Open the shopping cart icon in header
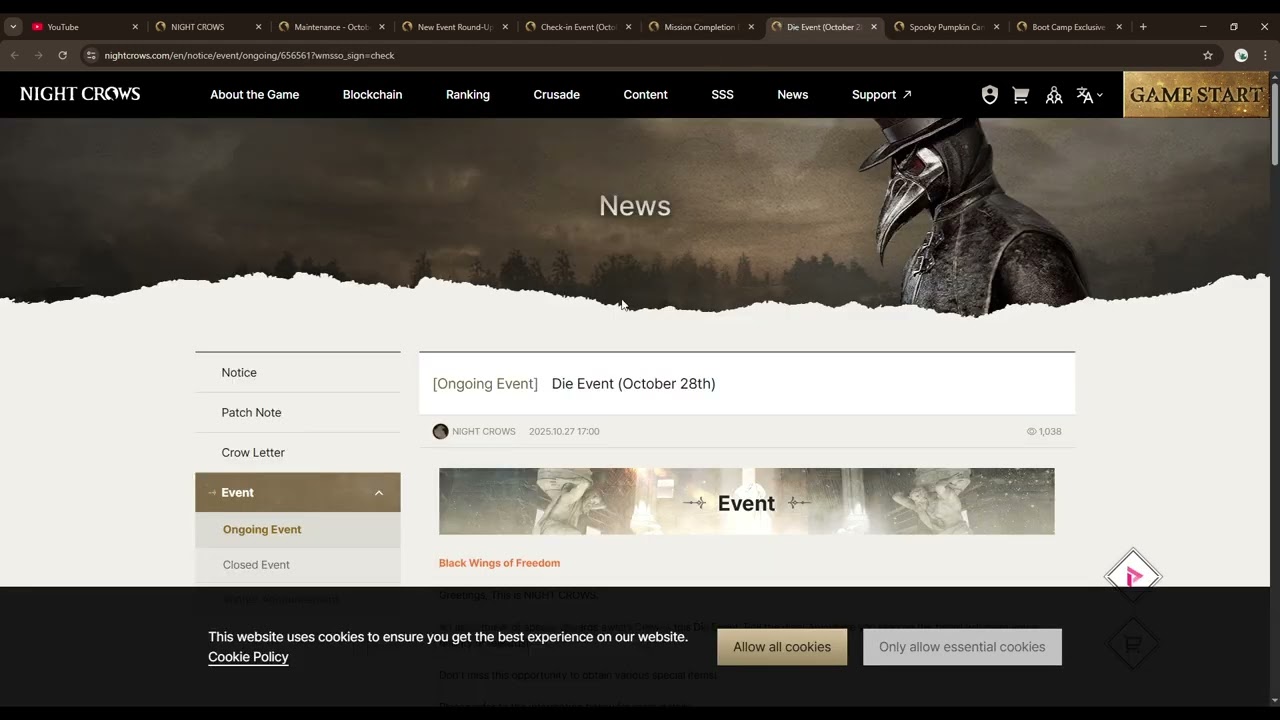The height and width of the screenshot is (720, 1280). tap(1021, 95)
